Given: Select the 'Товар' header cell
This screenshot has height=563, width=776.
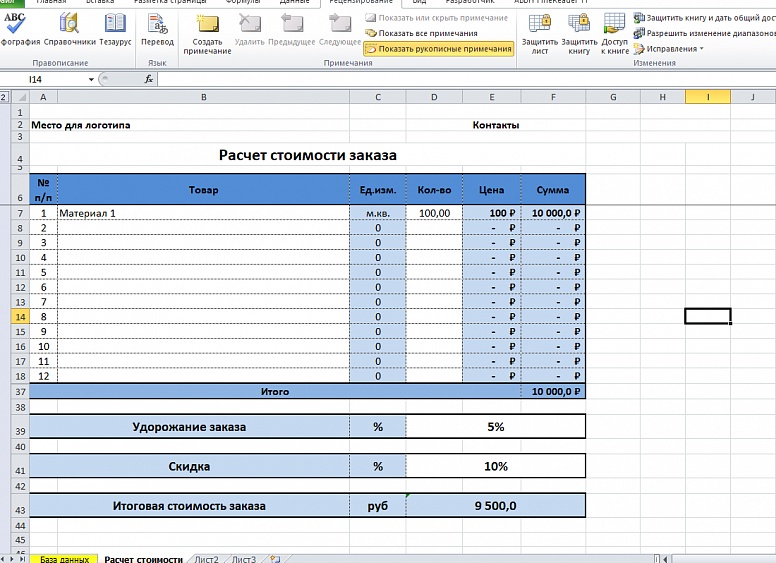Looking at the screenshot, I should point(203,189).
